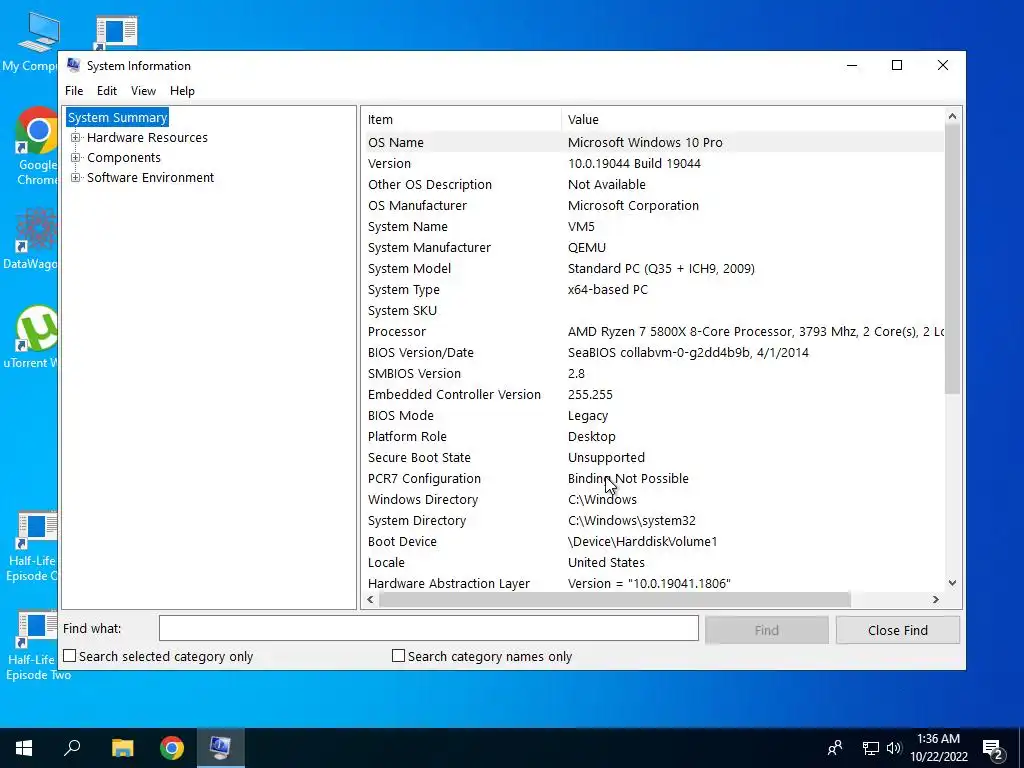Select the PCR7 Configuration row

[x=653, y=478]
